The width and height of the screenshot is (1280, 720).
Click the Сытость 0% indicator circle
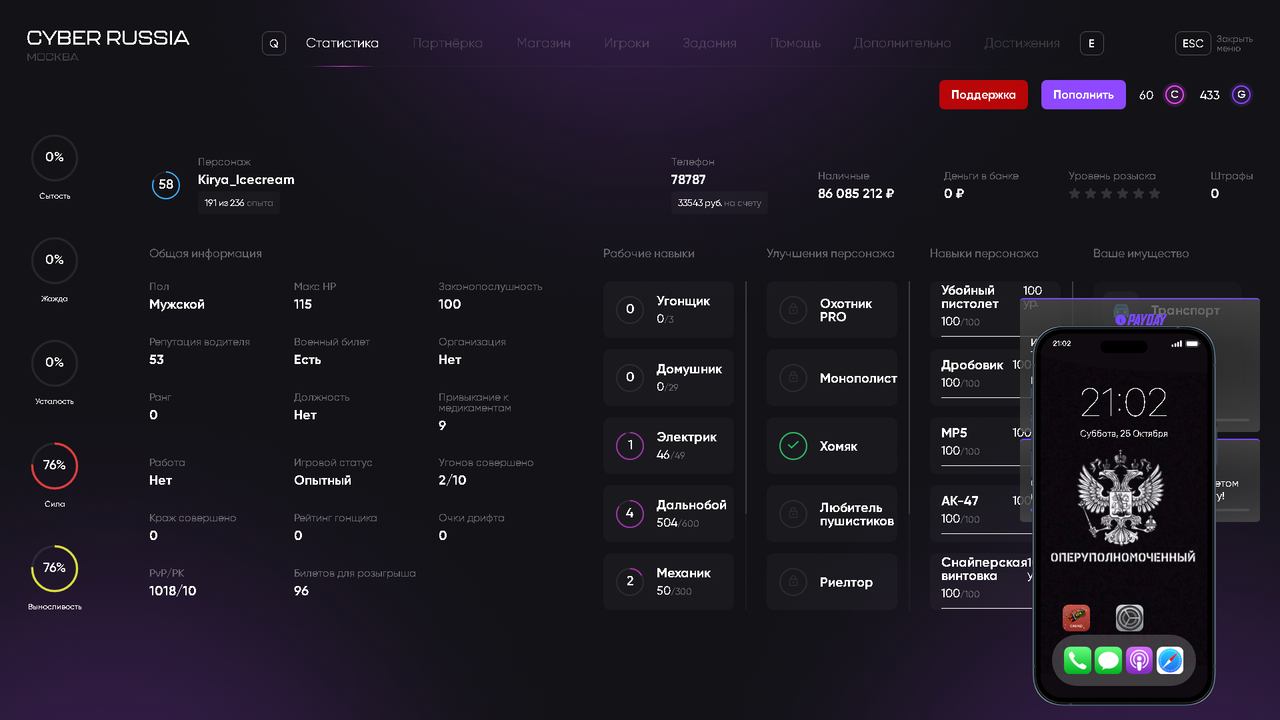[x=54, y=157]
